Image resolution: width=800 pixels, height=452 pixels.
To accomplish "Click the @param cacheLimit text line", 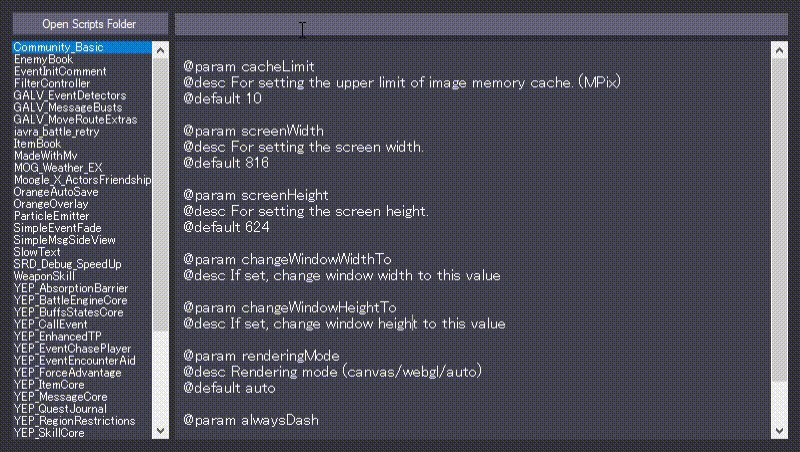I will [x=248, y=66].
